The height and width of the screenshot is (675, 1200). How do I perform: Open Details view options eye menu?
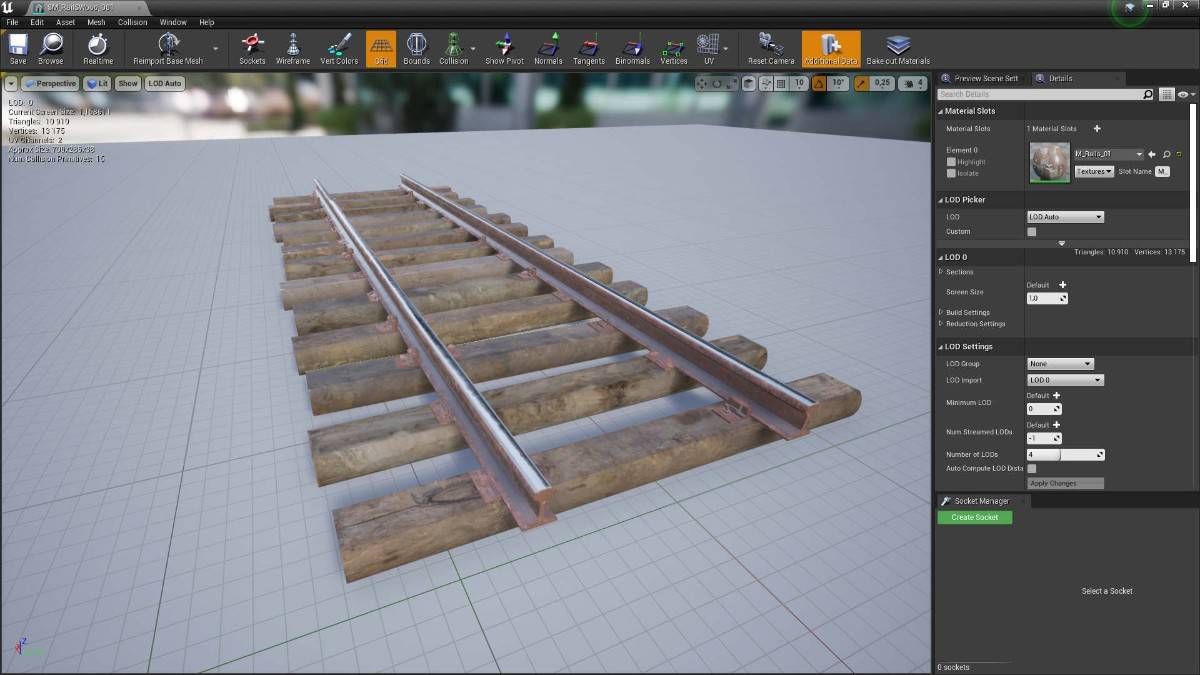click(1186, 94)
